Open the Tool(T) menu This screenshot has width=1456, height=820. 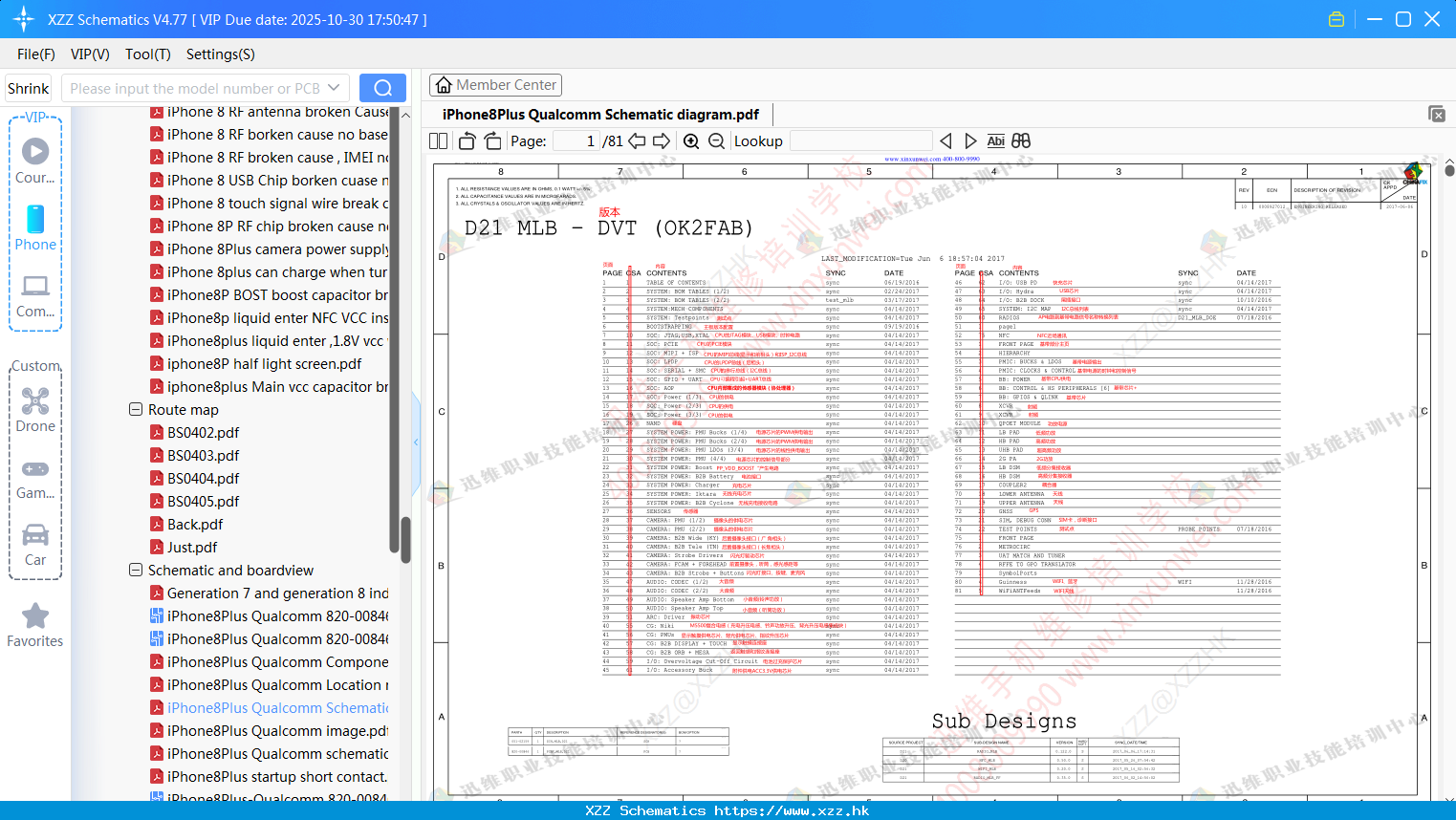click(x=147, y=54)
